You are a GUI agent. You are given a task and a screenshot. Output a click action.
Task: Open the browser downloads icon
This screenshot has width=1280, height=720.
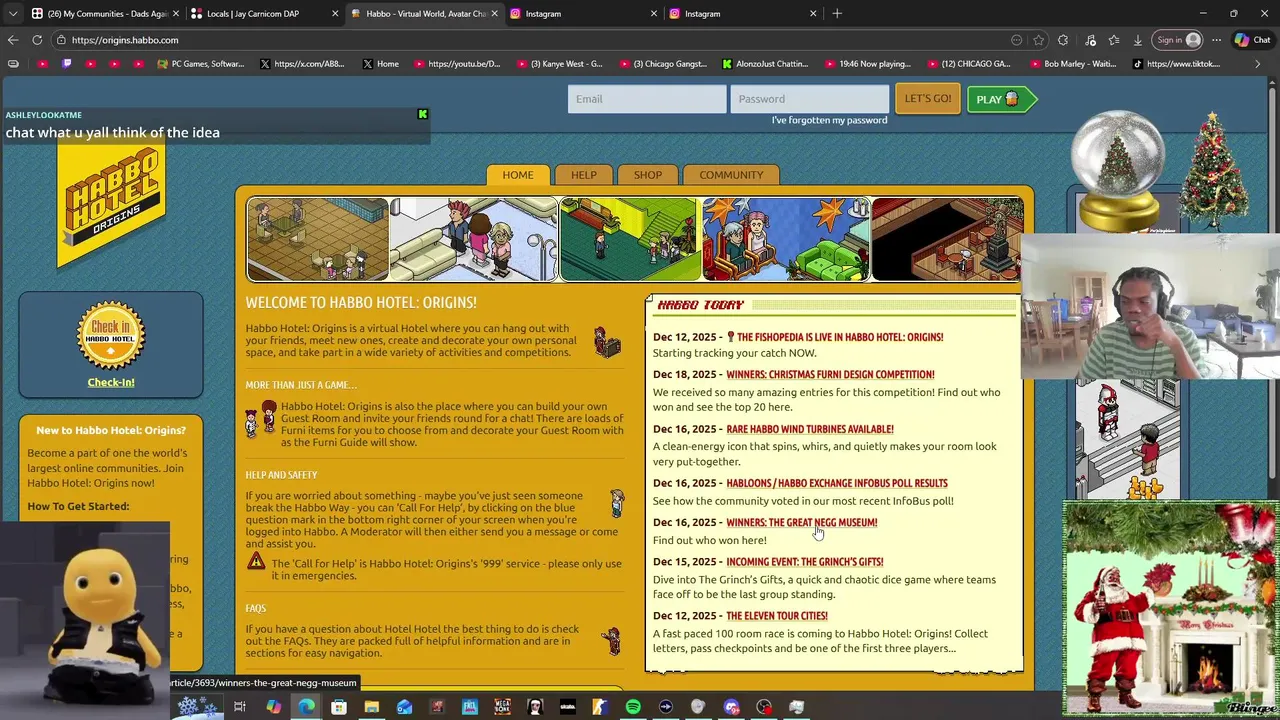pos(1138,40)
